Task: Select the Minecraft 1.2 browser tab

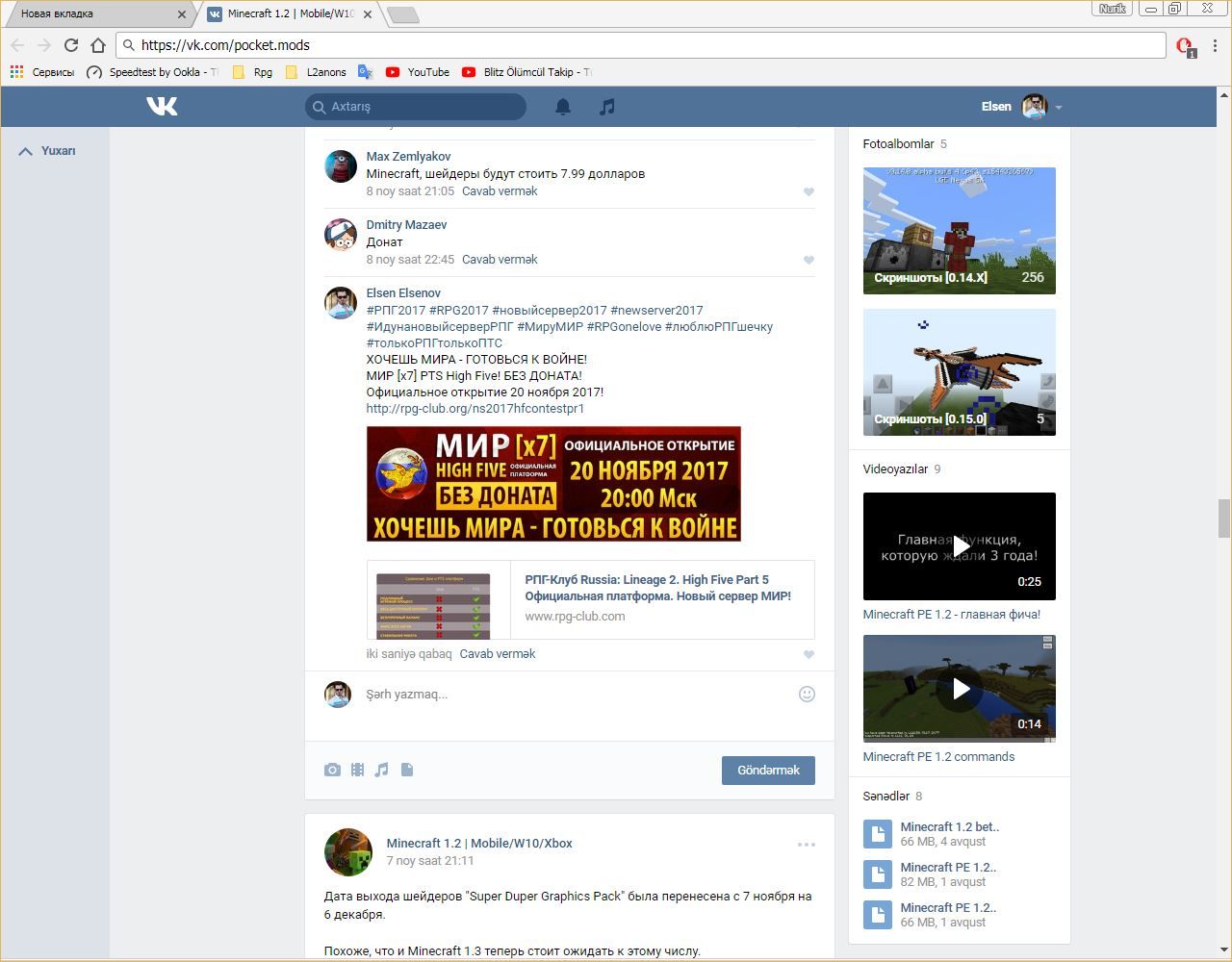Action: pyautogui.click(x=289, y=14)
